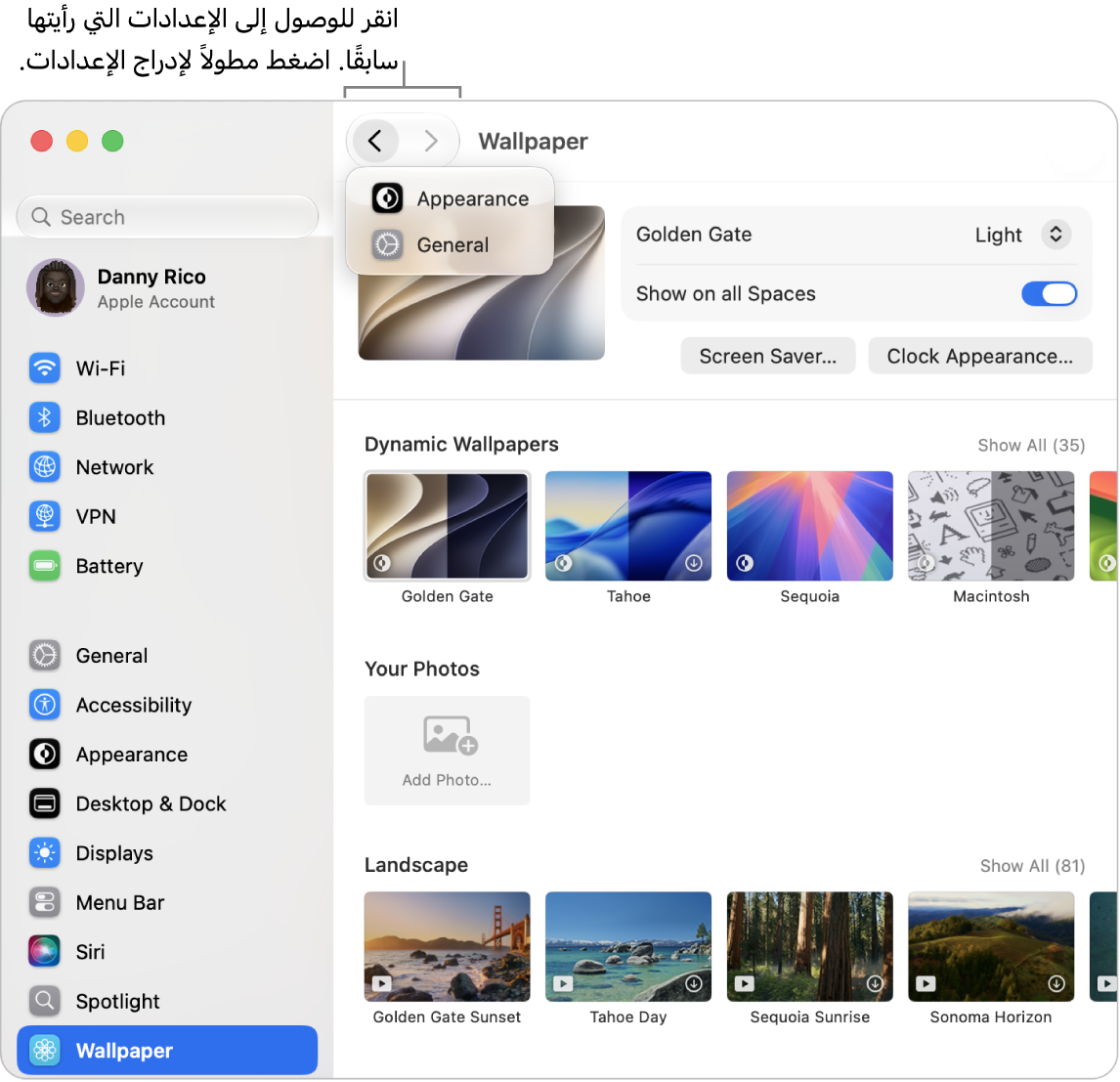This screenshot has height=1082, width=1120.
Task: Choose Appearance from the history popup
Action: (450, 198)
